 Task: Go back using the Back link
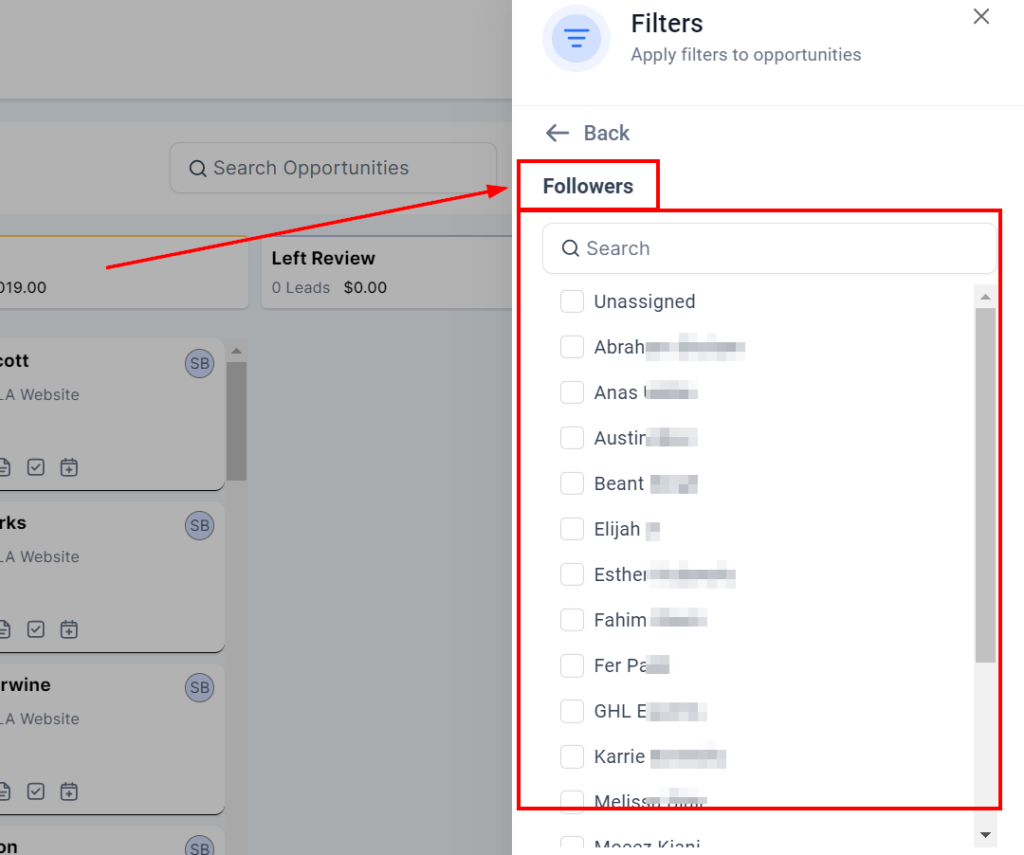(x=606, y=133)
